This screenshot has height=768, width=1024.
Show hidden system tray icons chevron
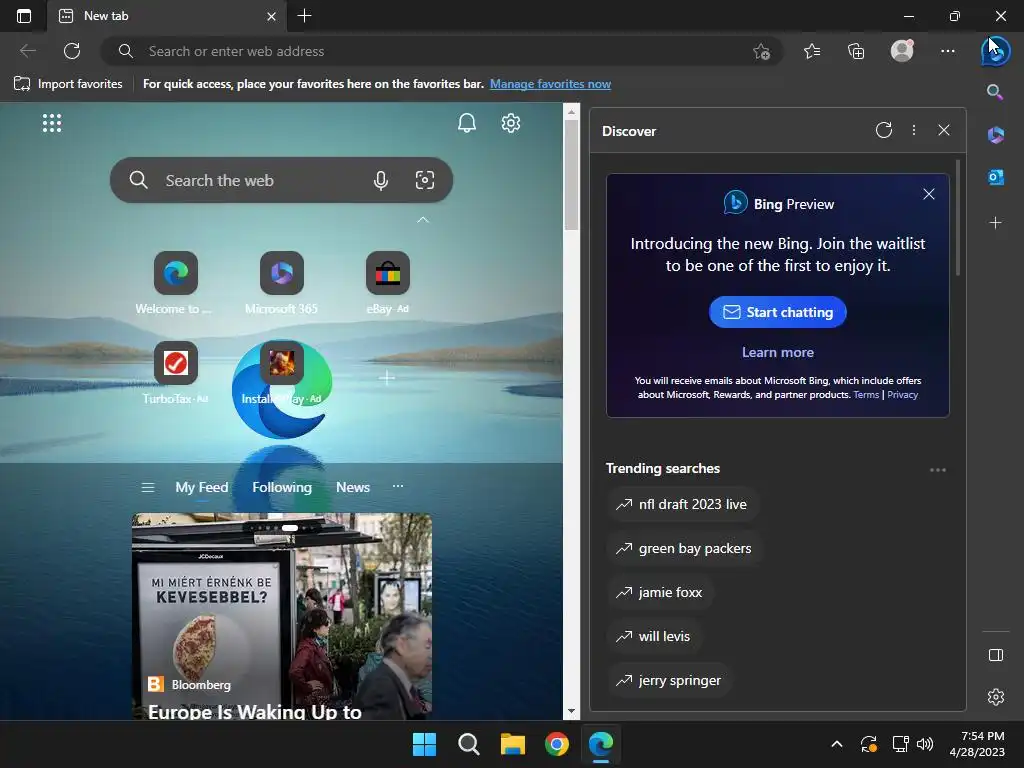[x=837, y=744]
